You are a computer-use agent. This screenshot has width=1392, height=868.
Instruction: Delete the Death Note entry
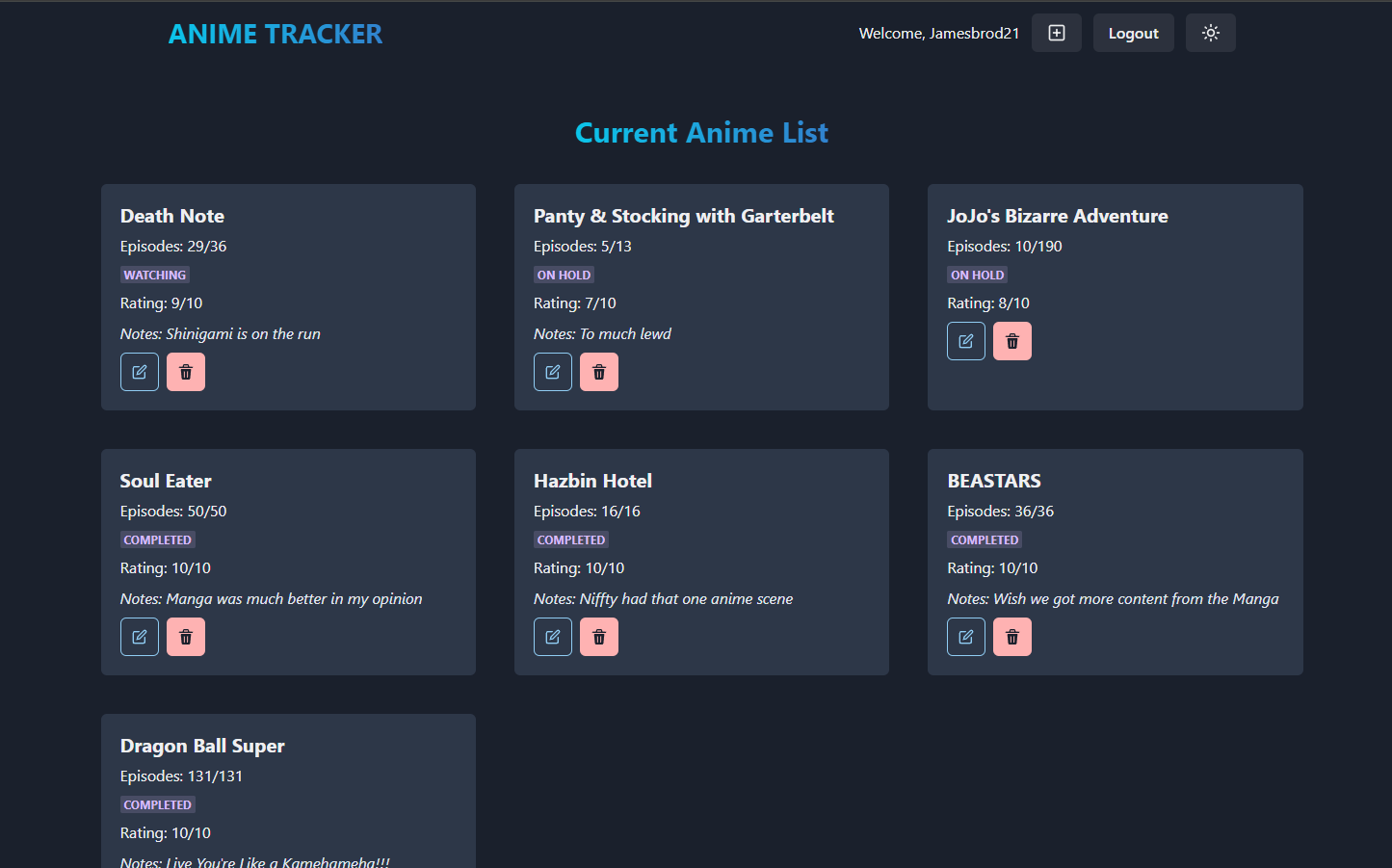pyautogui.click(x=186, y=372)
